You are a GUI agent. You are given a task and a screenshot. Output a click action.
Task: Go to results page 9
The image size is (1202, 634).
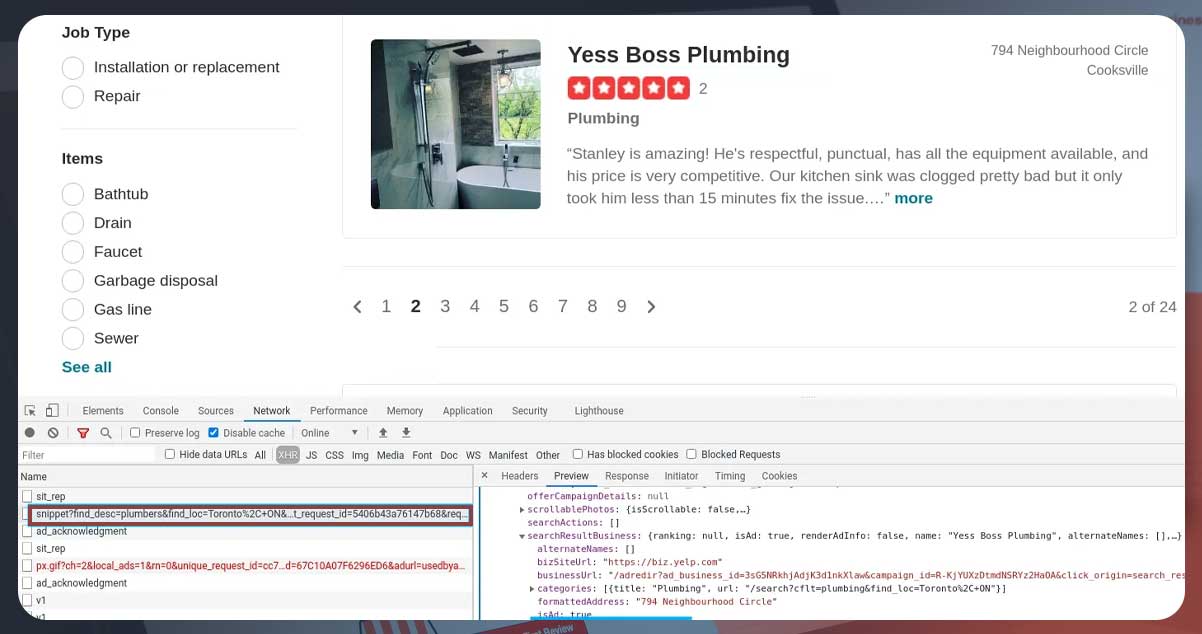point(621,307)
